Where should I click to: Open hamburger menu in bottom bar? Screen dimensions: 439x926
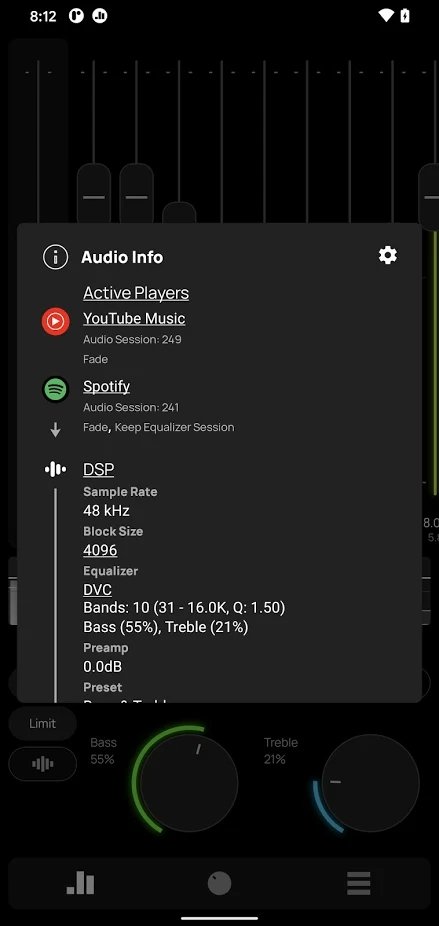coord(359,883)
